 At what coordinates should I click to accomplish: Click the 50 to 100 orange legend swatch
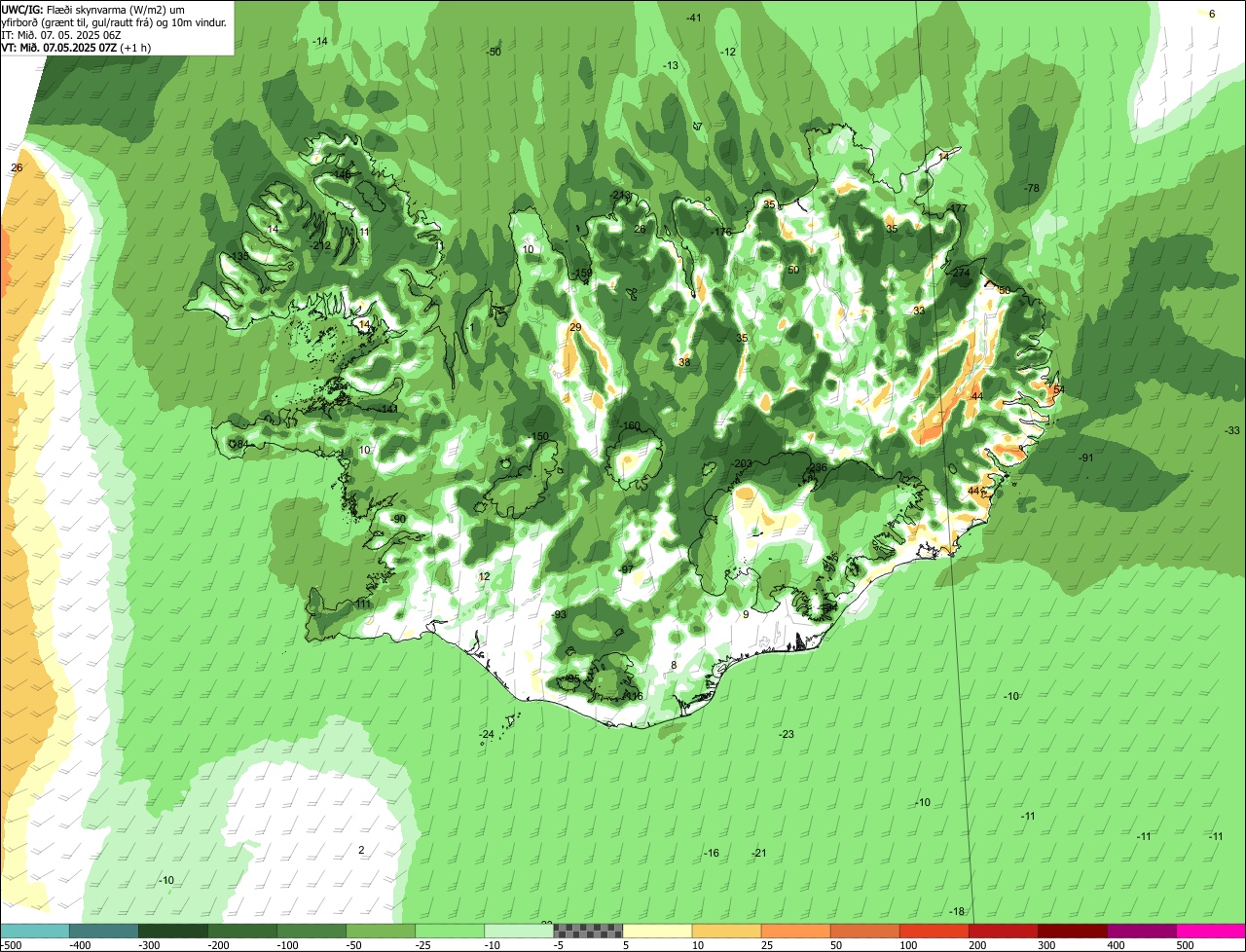pyautogui.click(x=863, y=932)
